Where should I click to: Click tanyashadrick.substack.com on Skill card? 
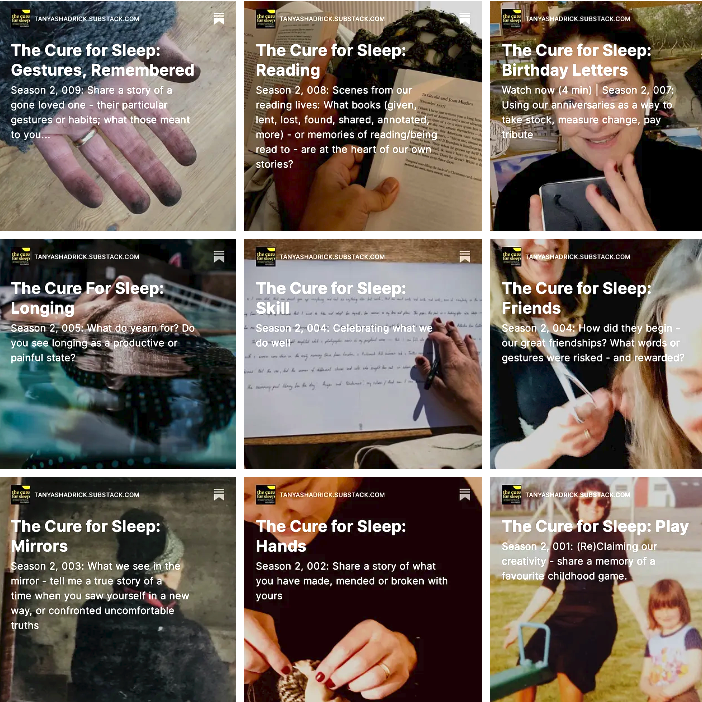pyautogui.click(x=332, y=257)
